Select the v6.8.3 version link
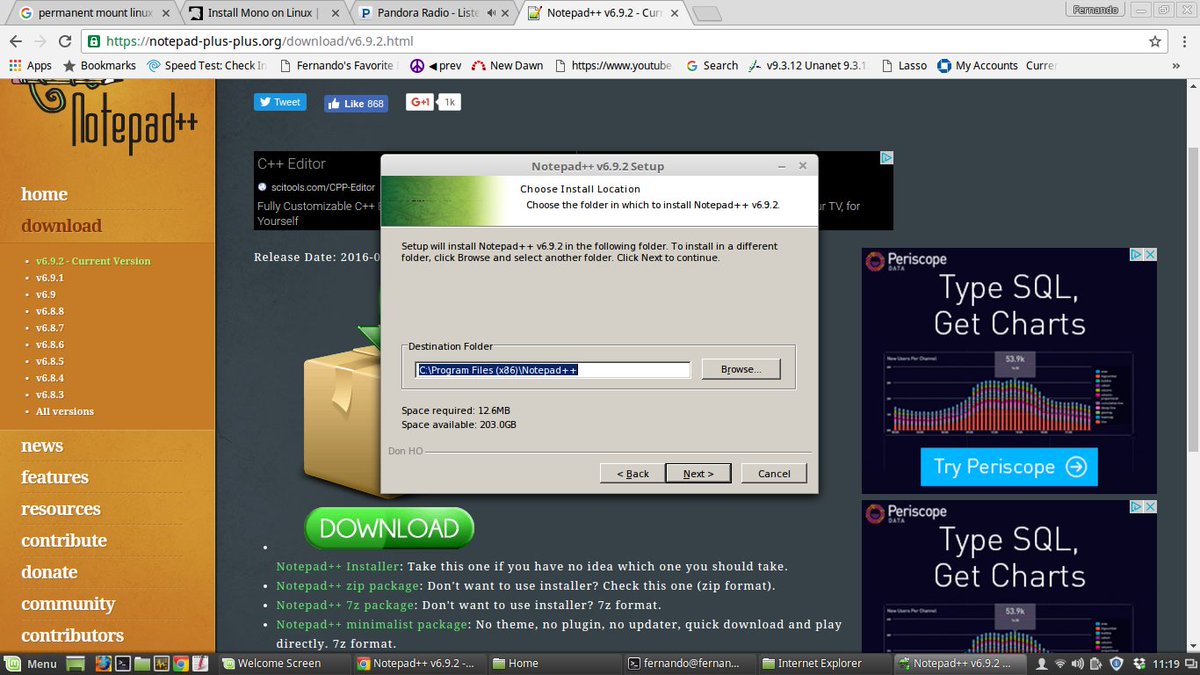This screenshot has height=675, width=1200. [x=50, y=395]
